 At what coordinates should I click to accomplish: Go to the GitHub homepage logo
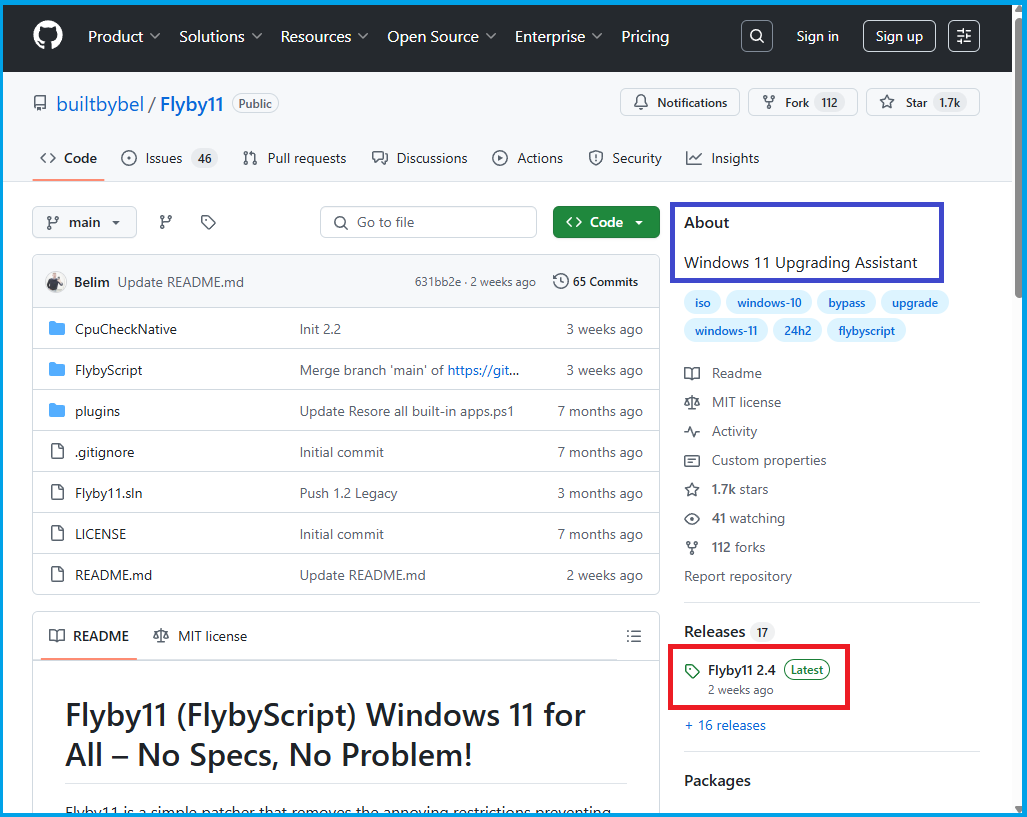coord(48,36)
